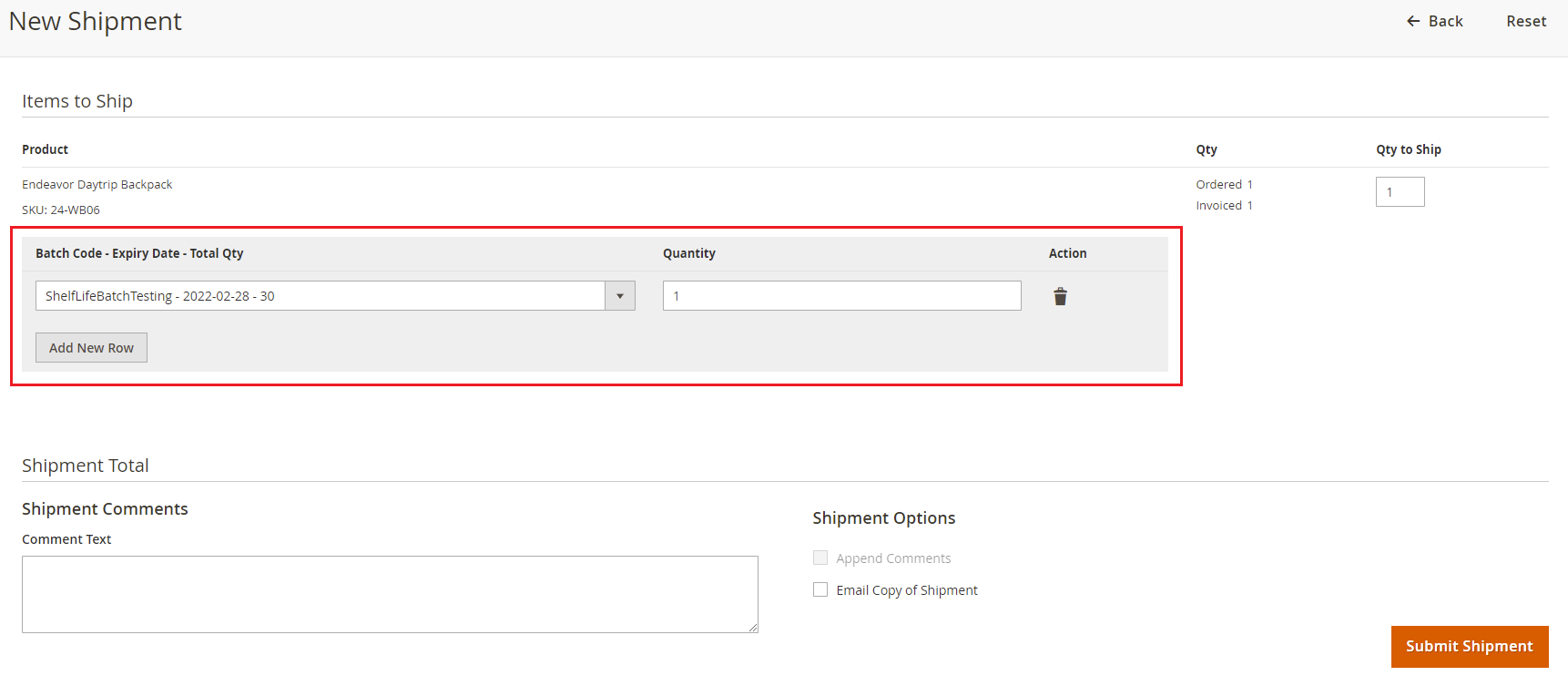Click the 'Action' column header
The image size is (1568, 686).
[1067, 253]
